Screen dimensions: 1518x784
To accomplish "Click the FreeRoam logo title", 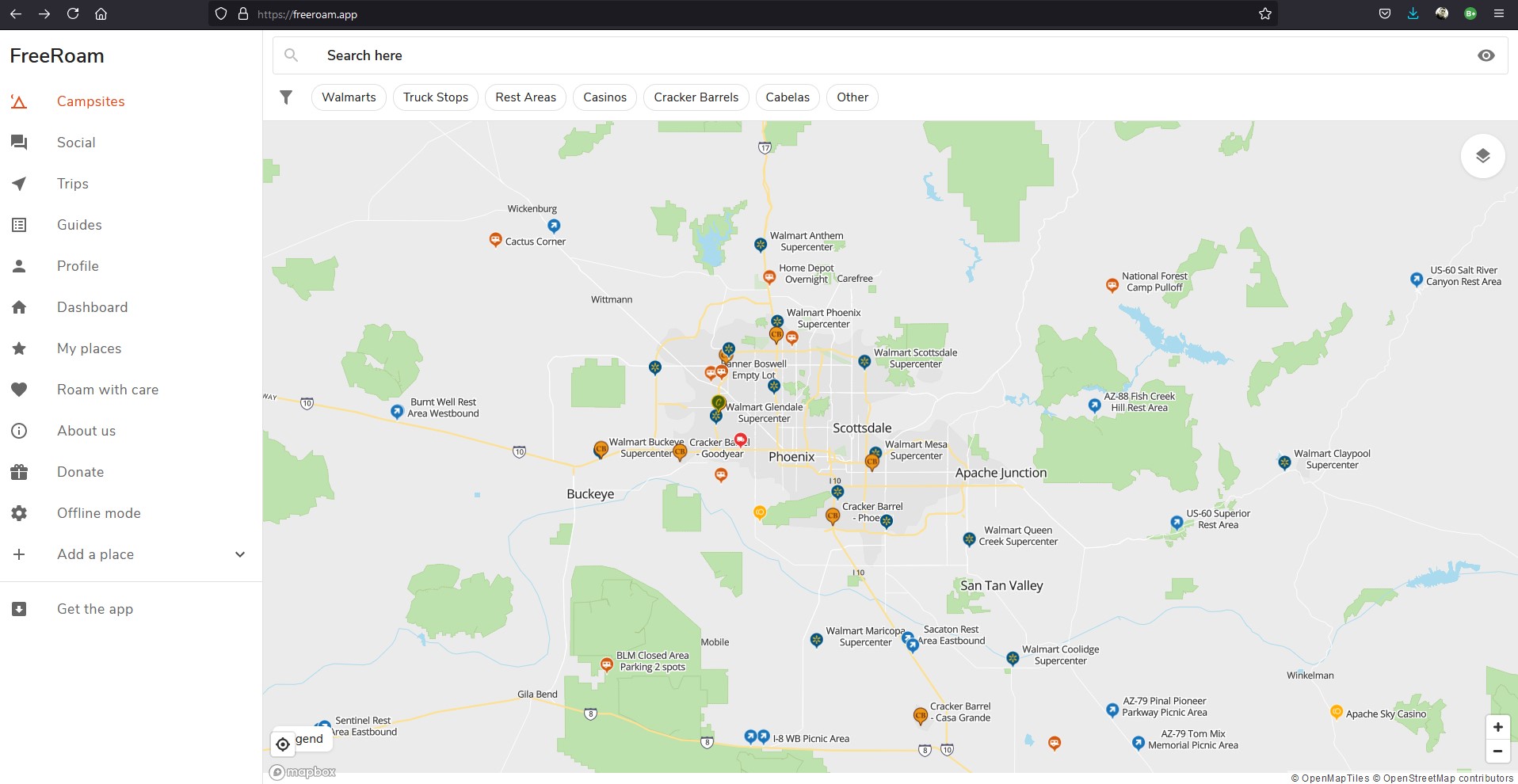I will coord(57,55).
